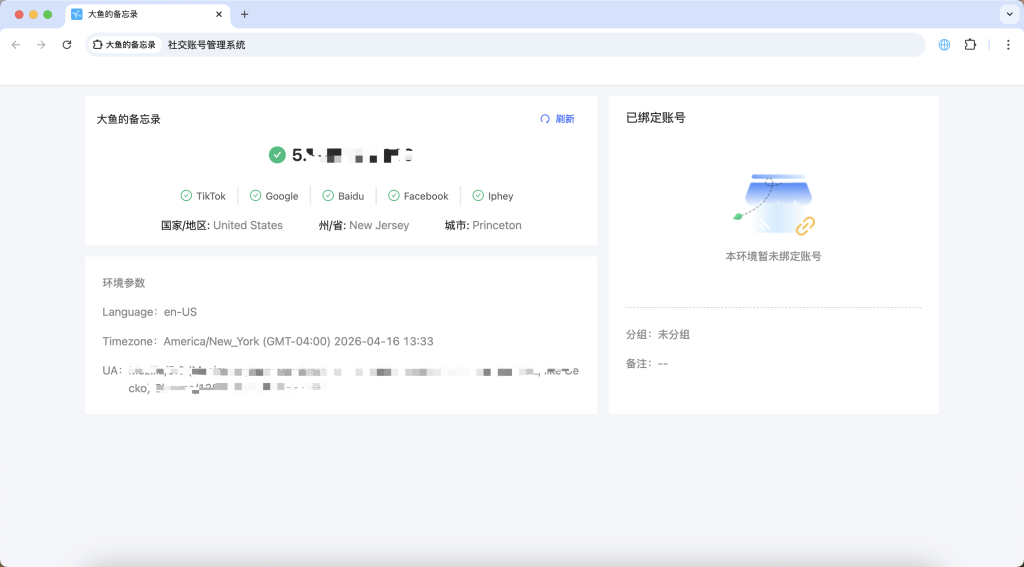Viewport: 1024px width, 567px height.
Task: Click the TikTok check status icon
Action: pyautogui.click(x=186, y=196)
